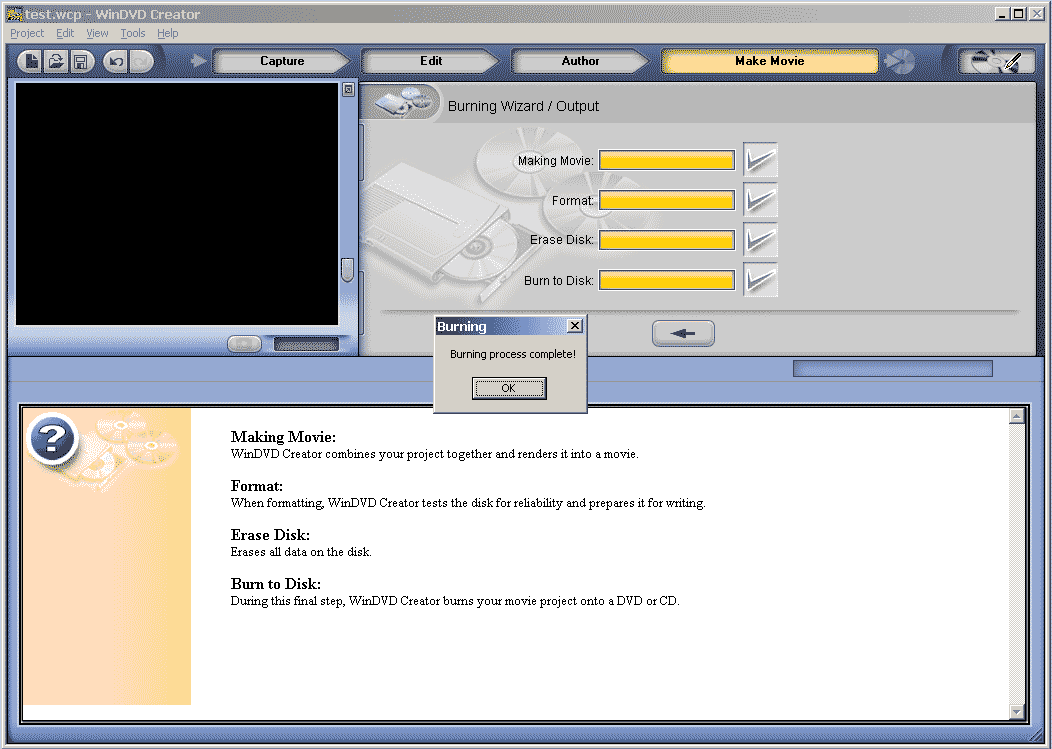Click the Format progress bar
1052x749 pixels.
coord(666,200)
